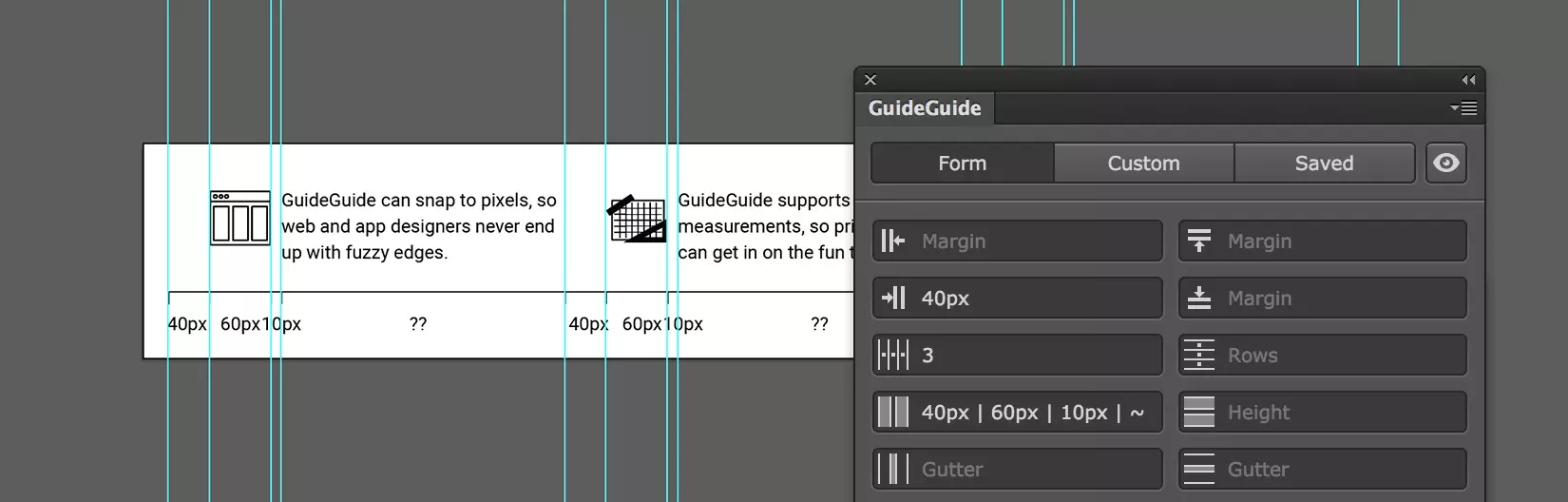Click the columns count icon
Viewport: 1568px width, 502px height.
pos(892,355)
